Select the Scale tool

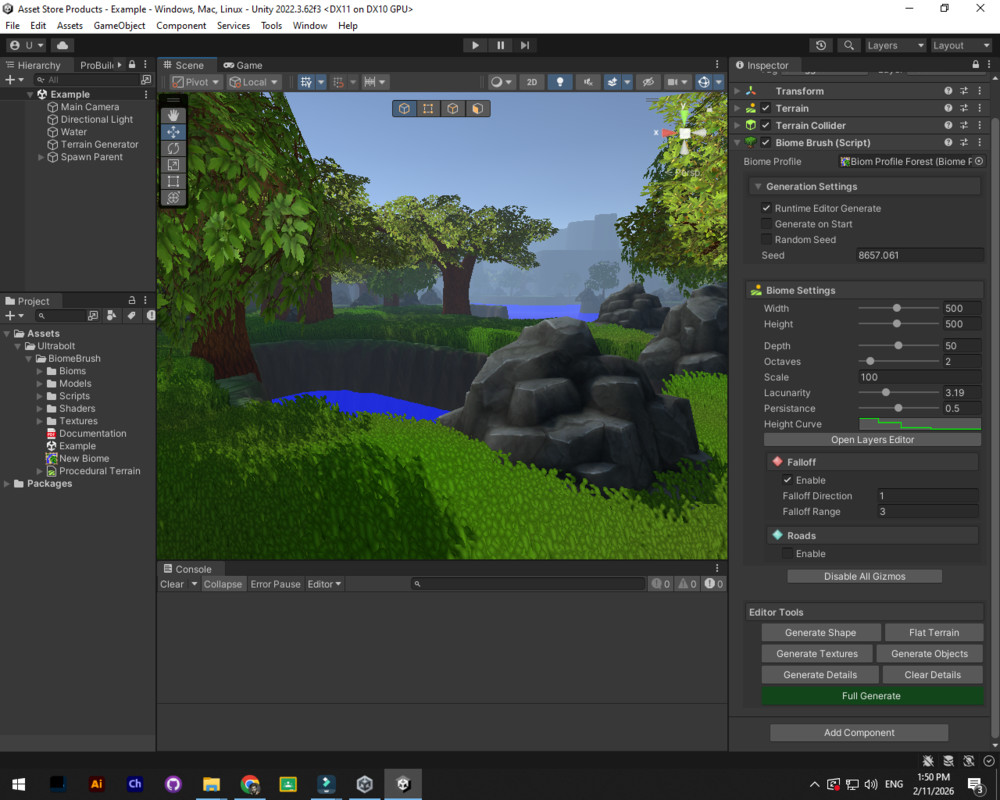(173, 165)
